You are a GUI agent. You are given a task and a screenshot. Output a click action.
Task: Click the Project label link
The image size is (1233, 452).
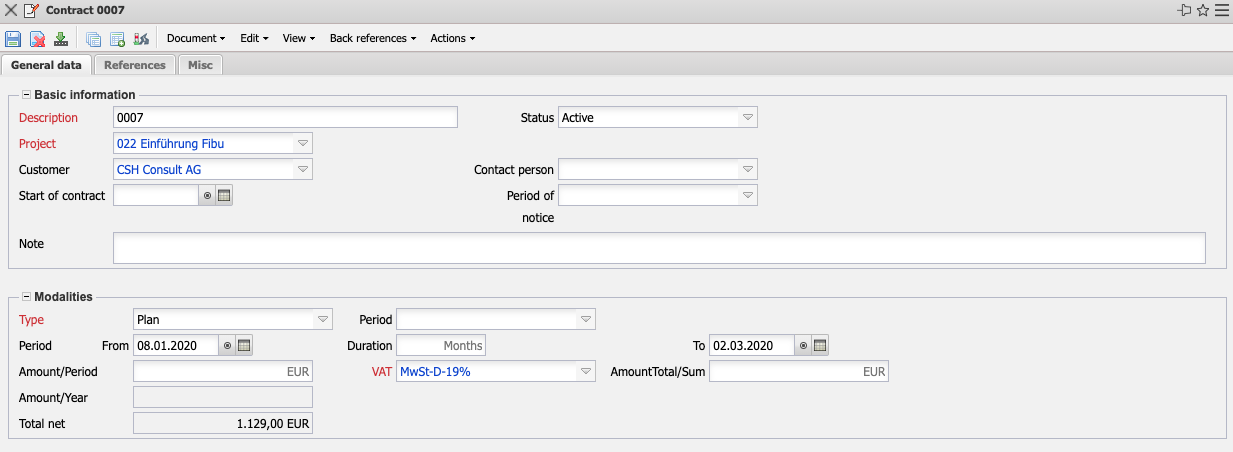pos(38,144)
